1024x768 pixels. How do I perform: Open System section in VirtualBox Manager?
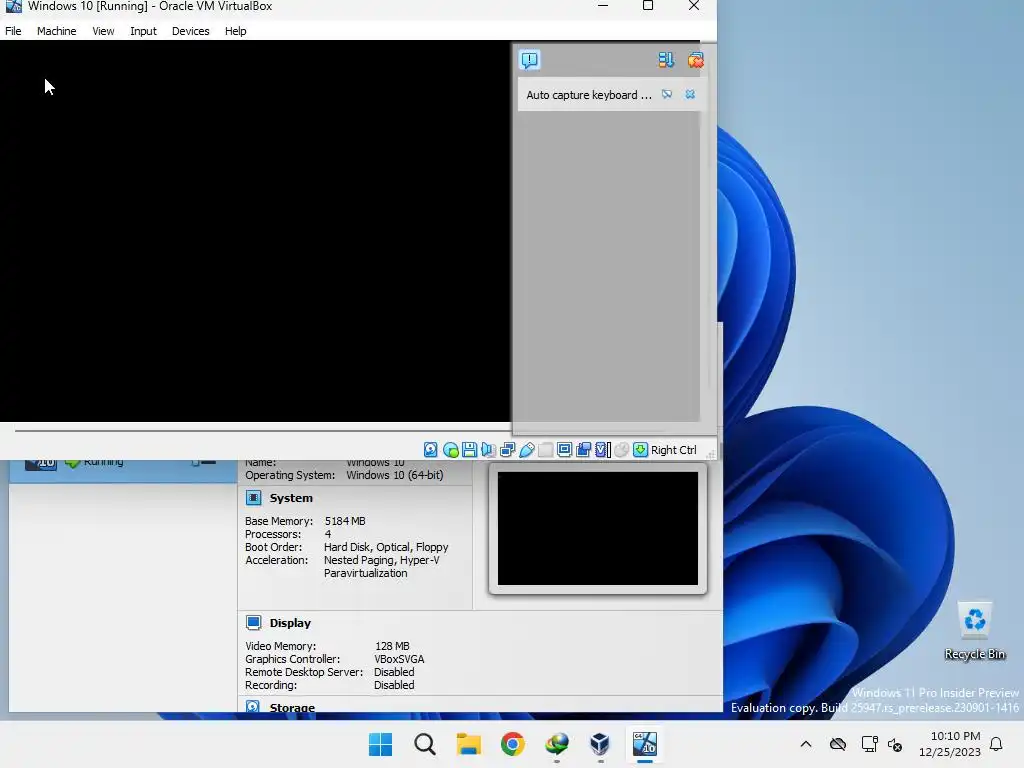pyautogui.click(x=291, y=498)
